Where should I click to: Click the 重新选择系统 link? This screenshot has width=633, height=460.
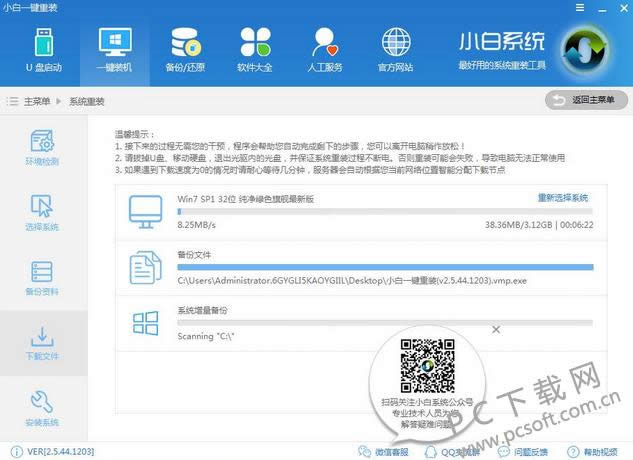click(563, 197)
